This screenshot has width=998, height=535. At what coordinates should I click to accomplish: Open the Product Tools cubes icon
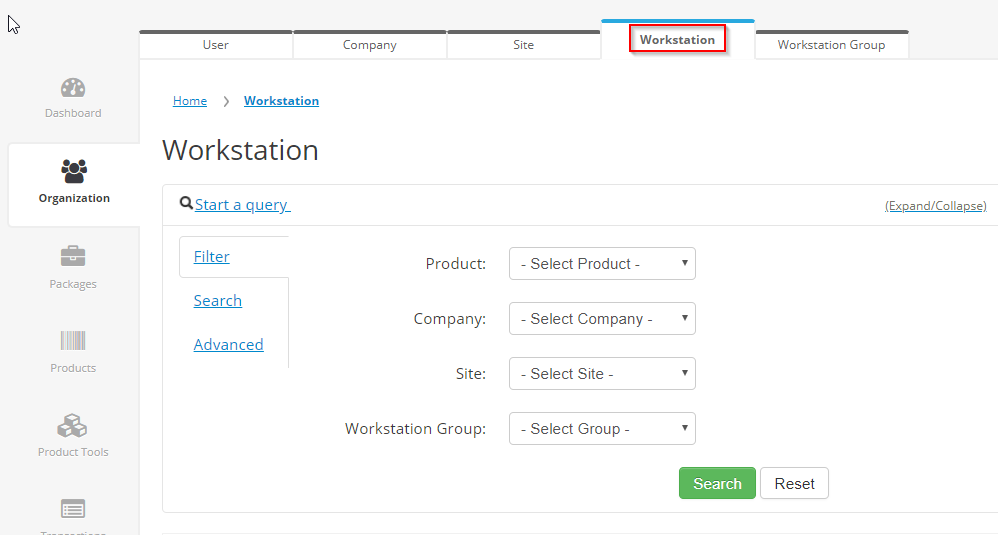coord(72,426)
